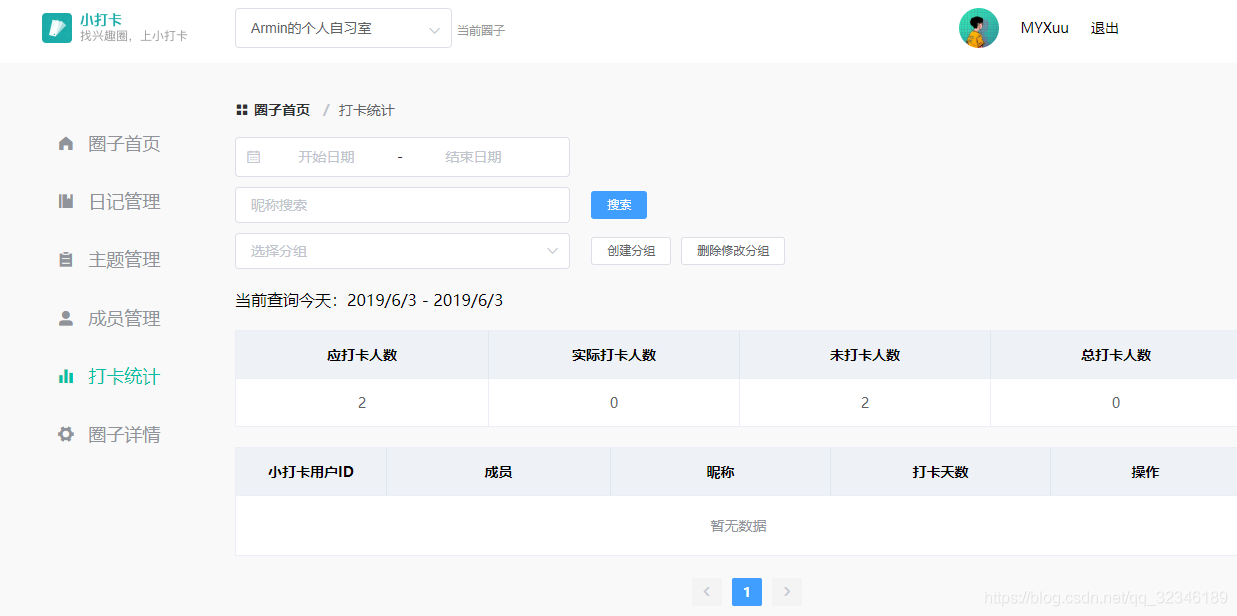Open 圈子首页 in the sidebar
The width and height of the screenshot is (1237, 616).
click(x=124, y=143)
